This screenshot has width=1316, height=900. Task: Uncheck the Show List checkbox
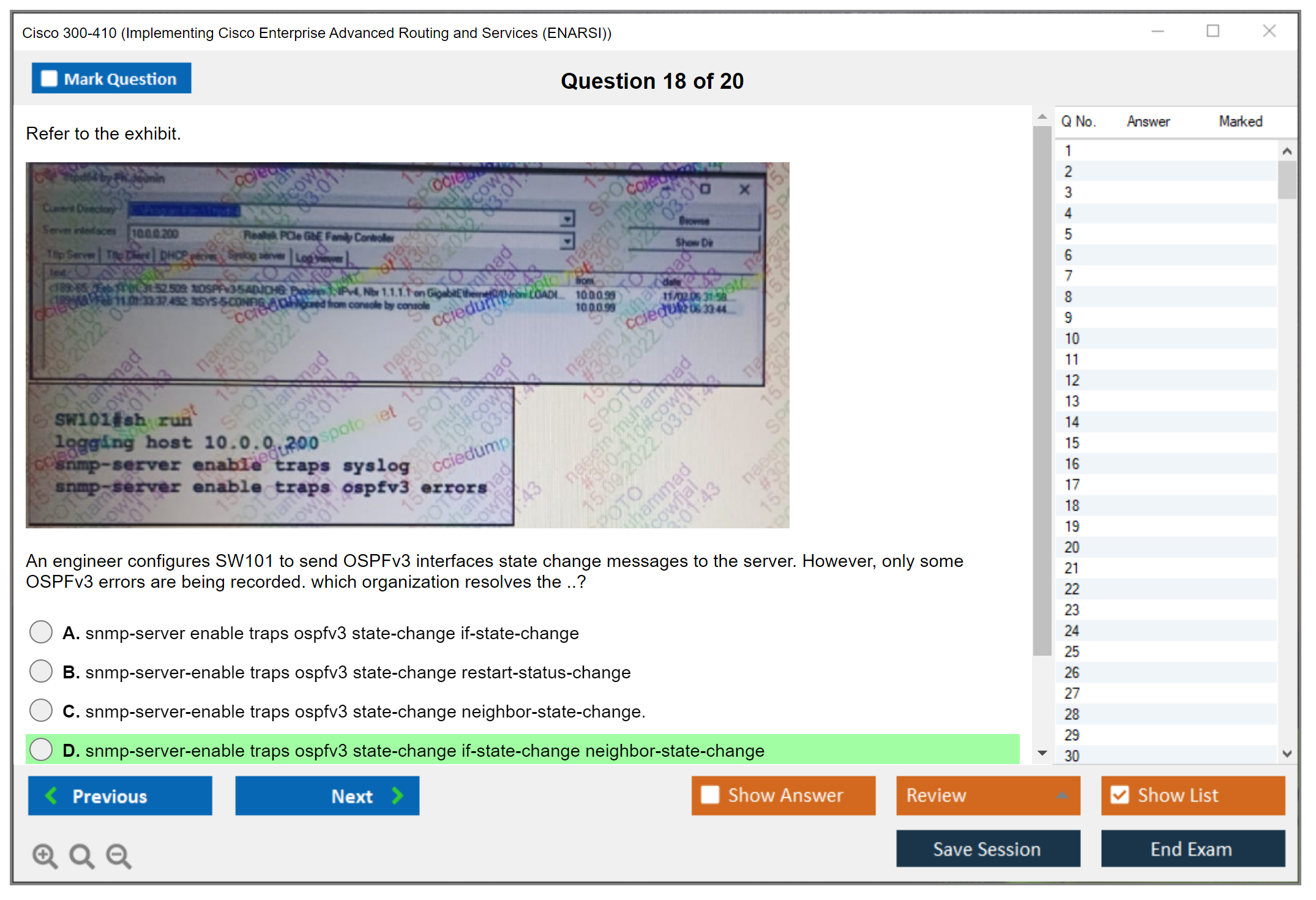tap(1120, 795)
